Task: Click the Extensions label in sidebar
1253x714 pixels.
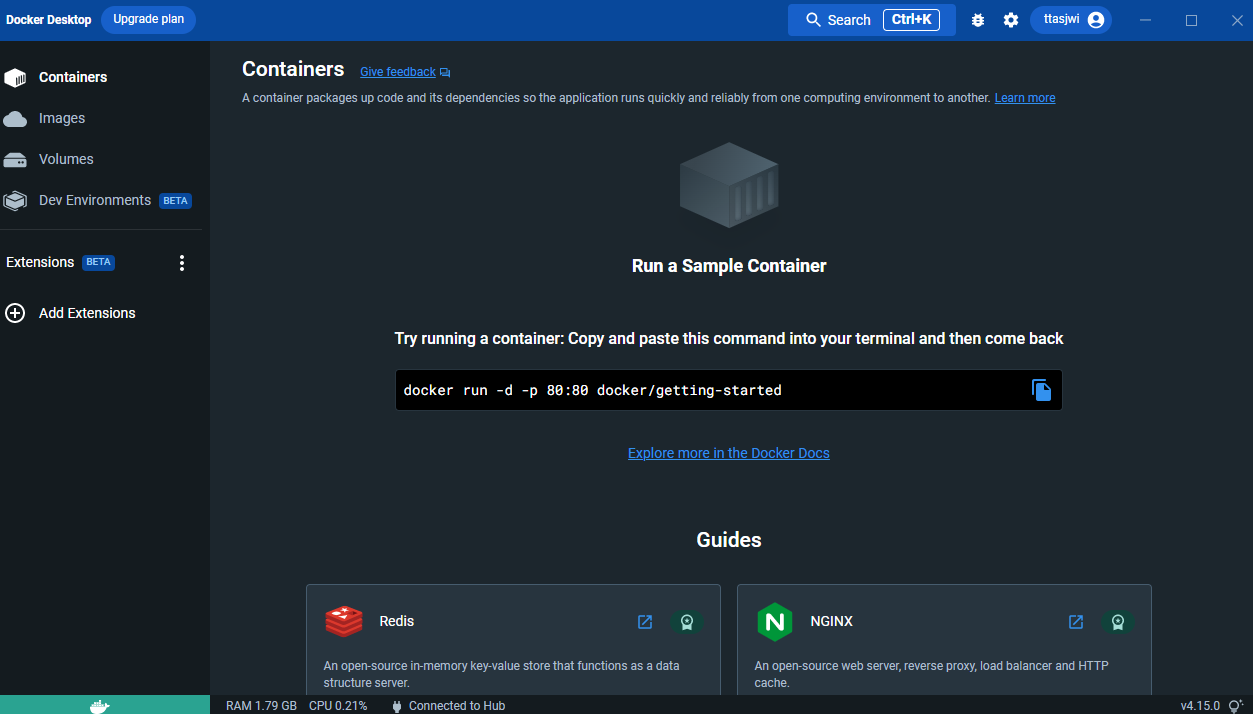Action: point(40,262)
